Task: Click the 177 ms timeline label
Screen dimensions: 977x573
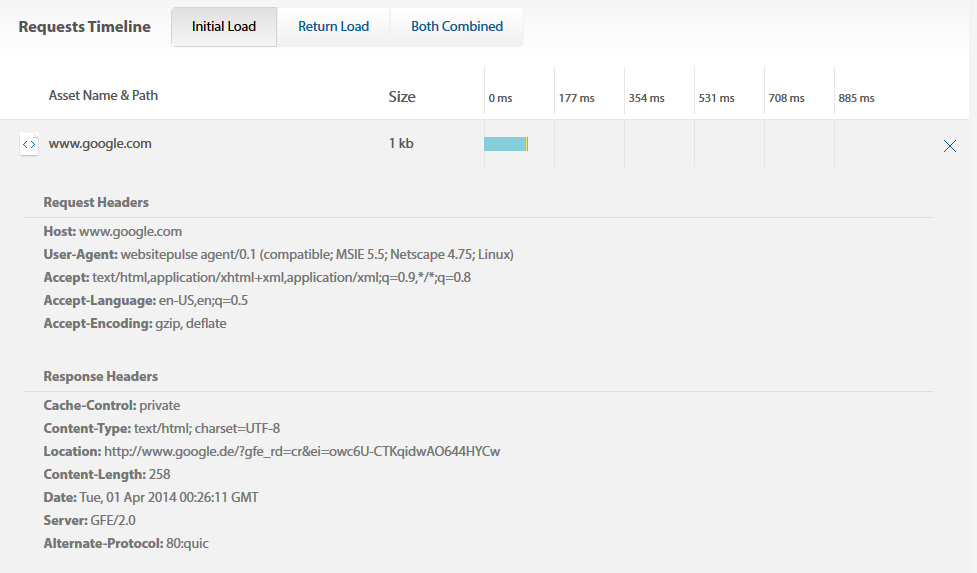Action: tap(576, 98)
